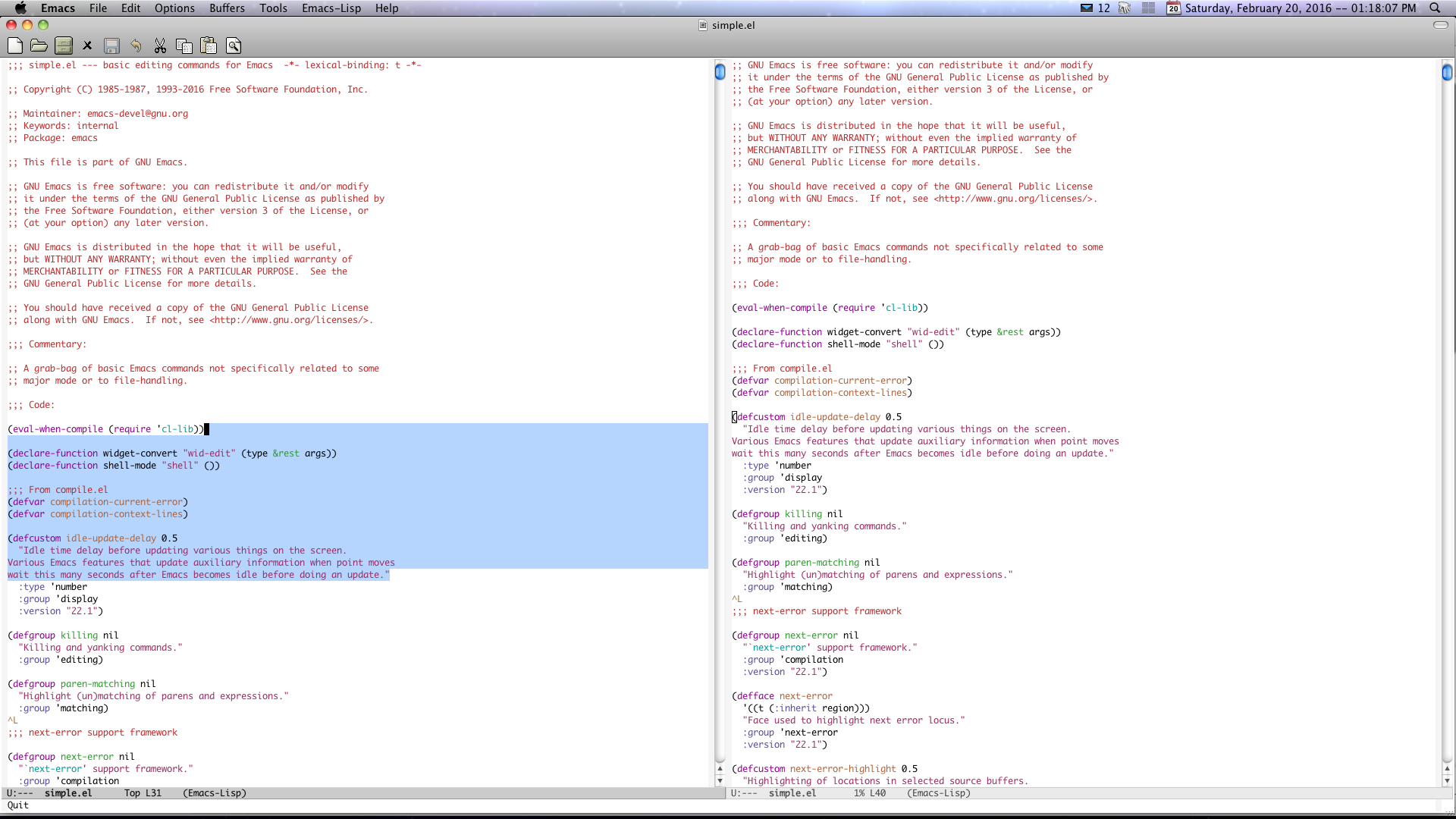Click the simple.el document proxy icon

(x=703, y=25)
